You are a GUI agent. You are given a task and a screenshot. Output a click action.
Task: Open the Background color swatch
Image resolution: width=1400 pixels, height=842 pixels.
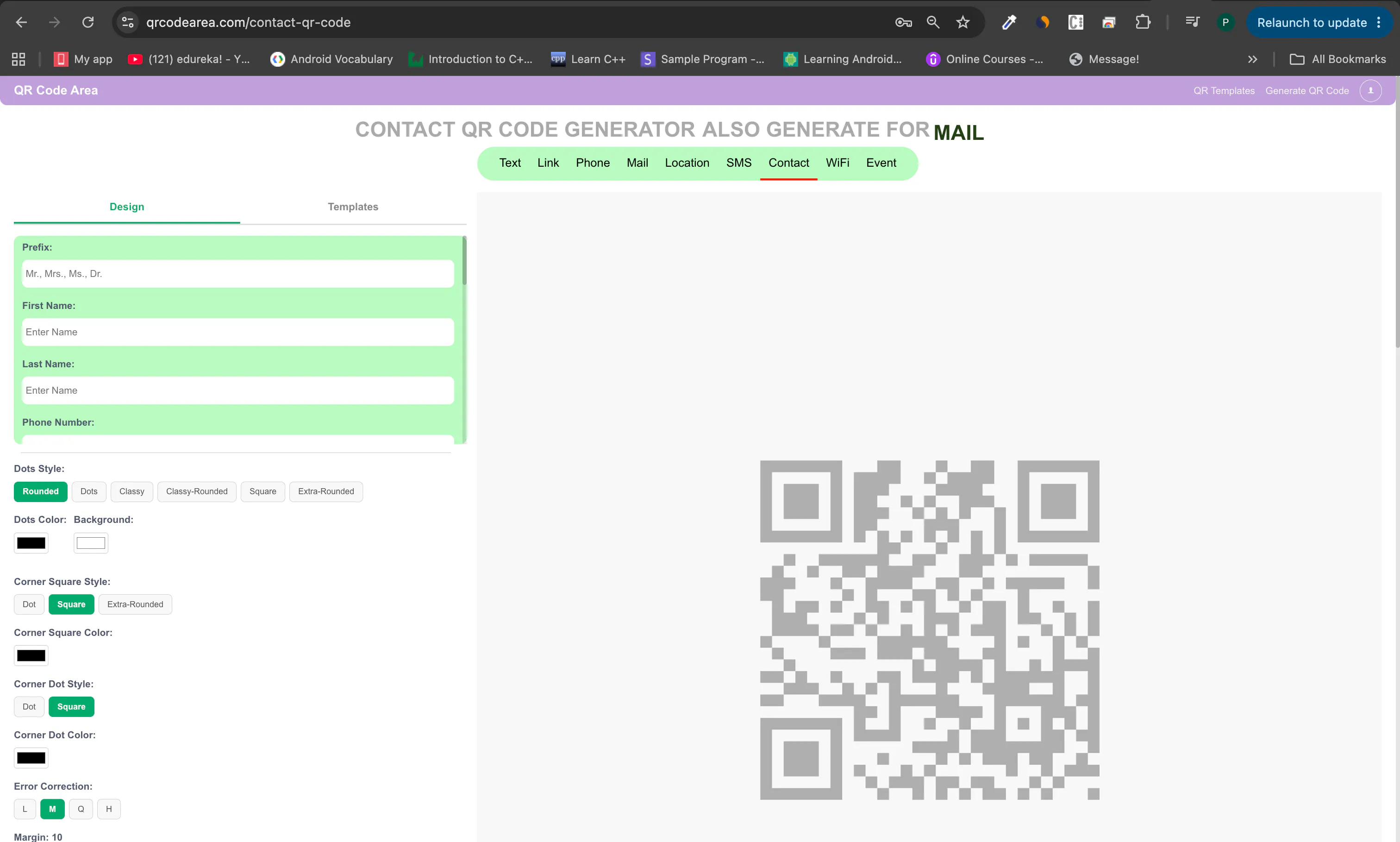tap(91, 543)
